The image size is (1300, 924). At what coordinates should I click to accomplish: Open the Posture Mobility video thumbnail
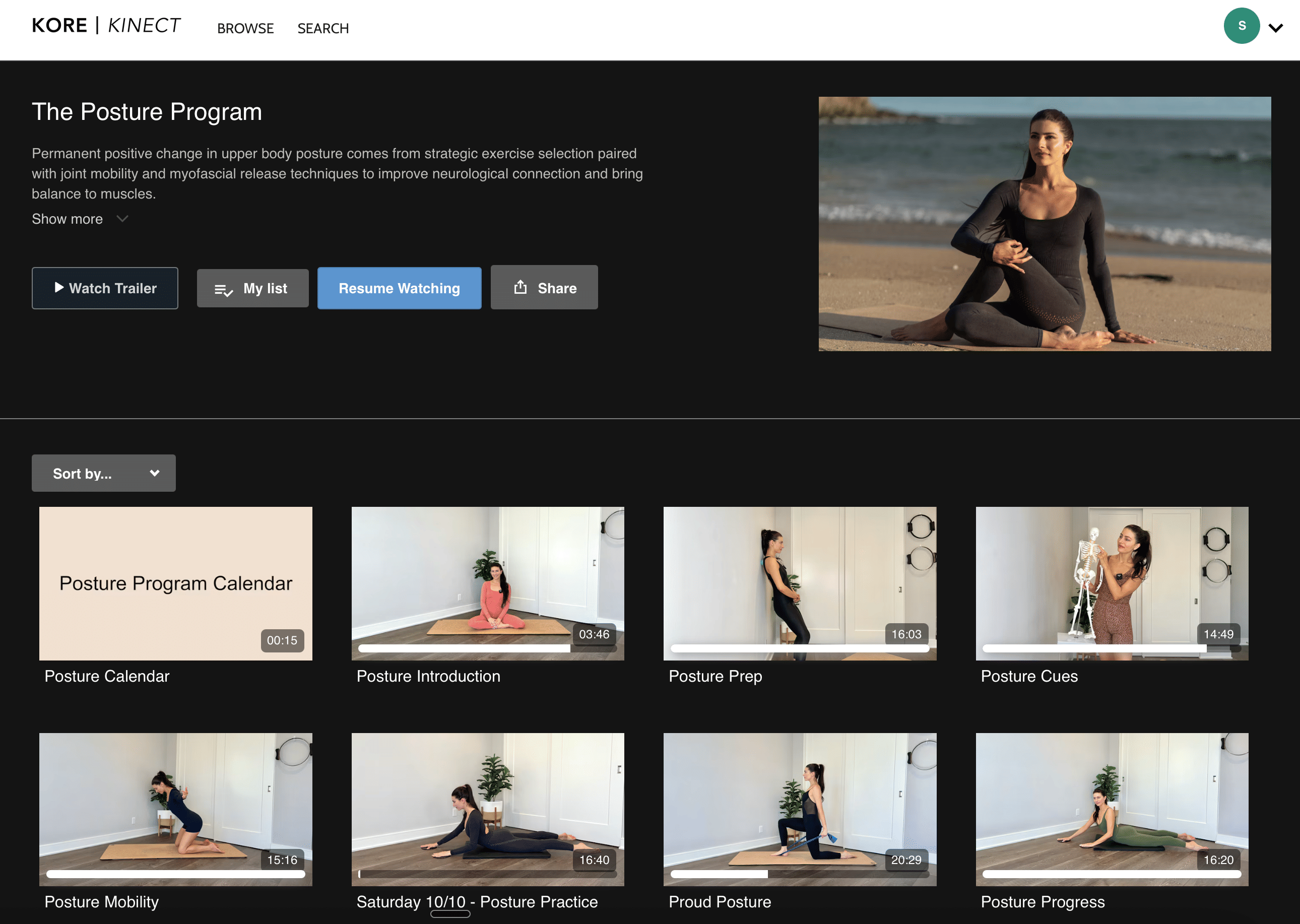click(176, 809)
